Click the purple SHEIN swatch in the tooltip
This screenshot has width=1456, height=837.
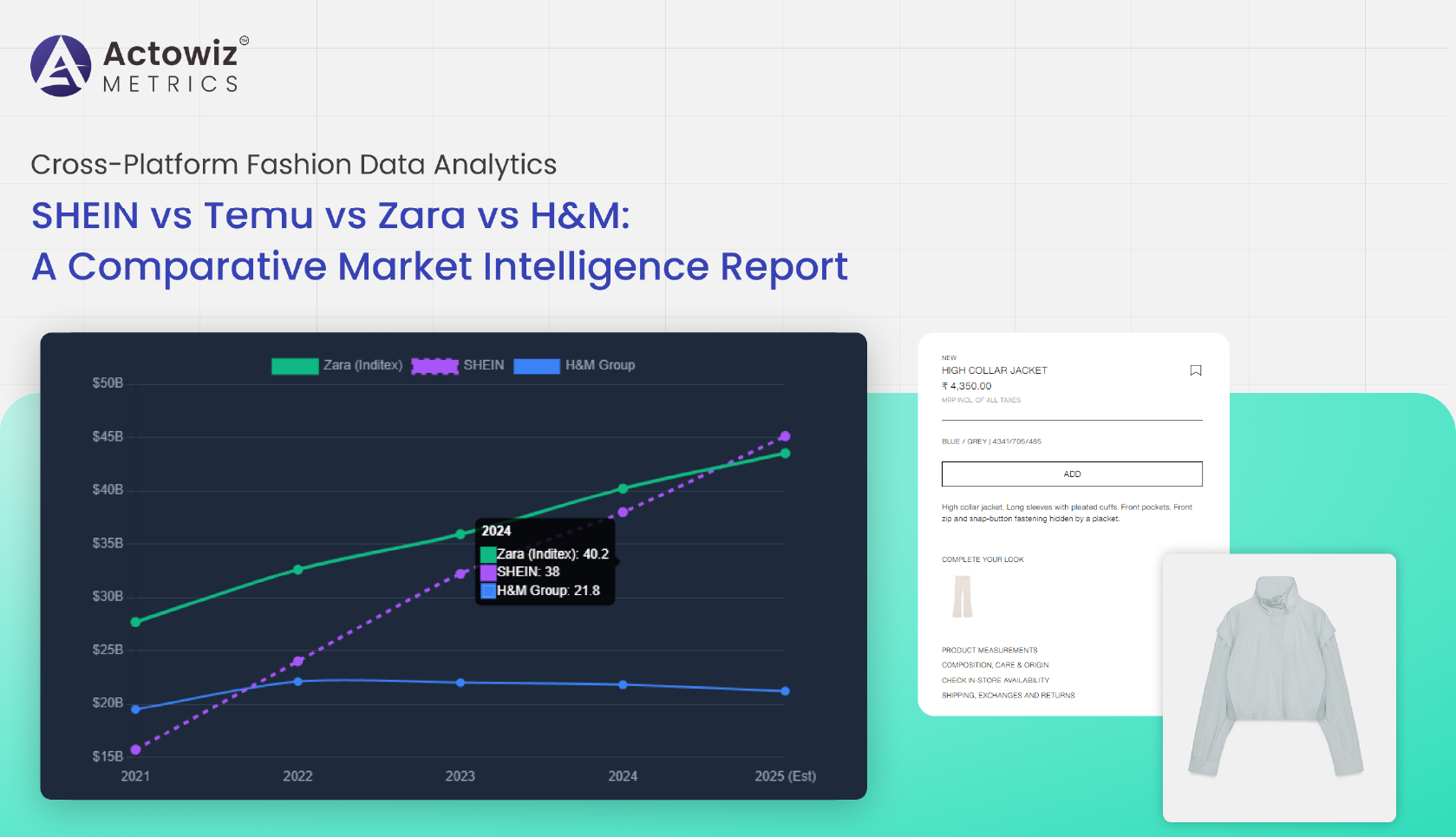(x=488, y=572)
